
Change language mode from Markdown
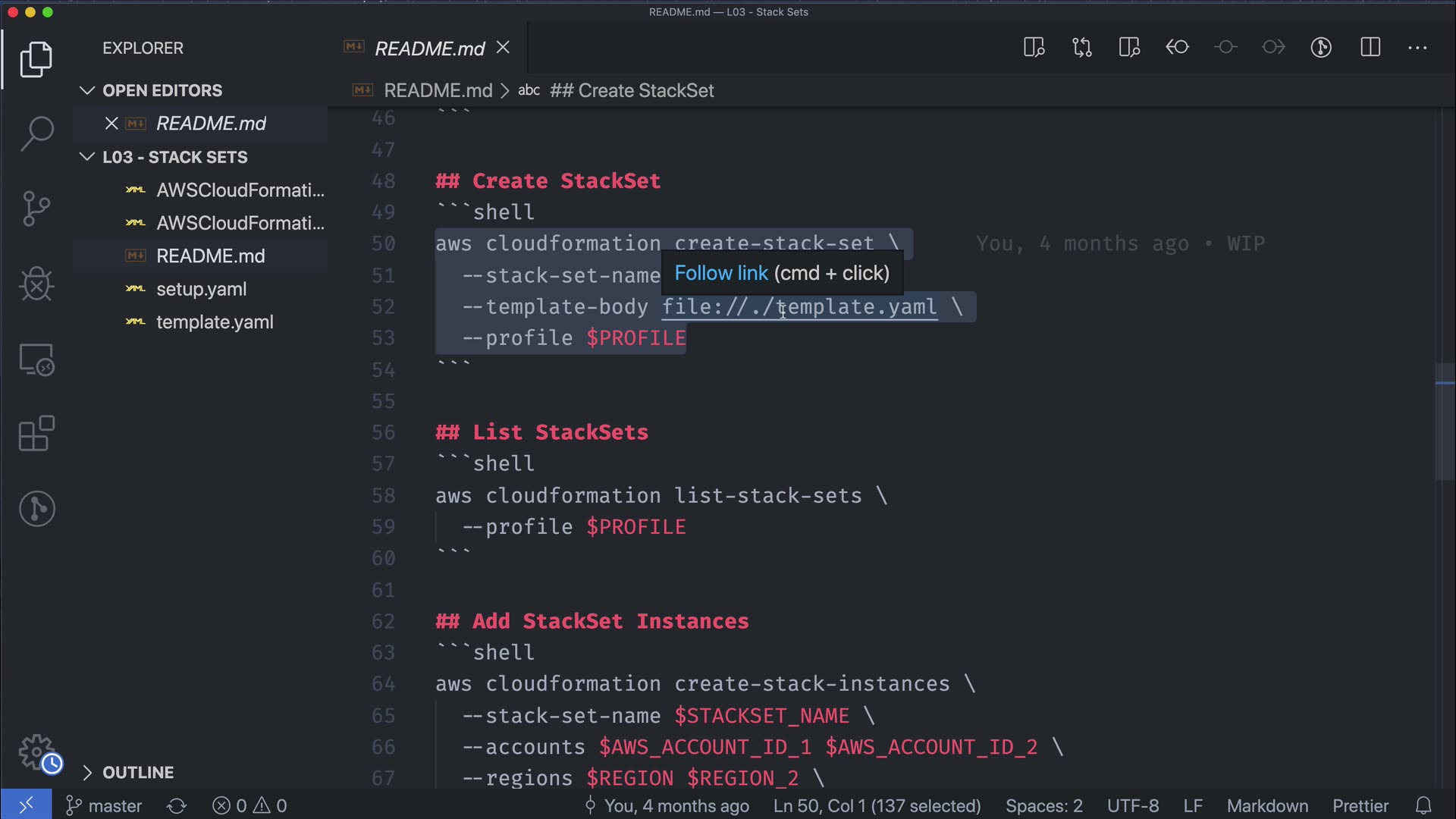click(x=1267, y=805)
